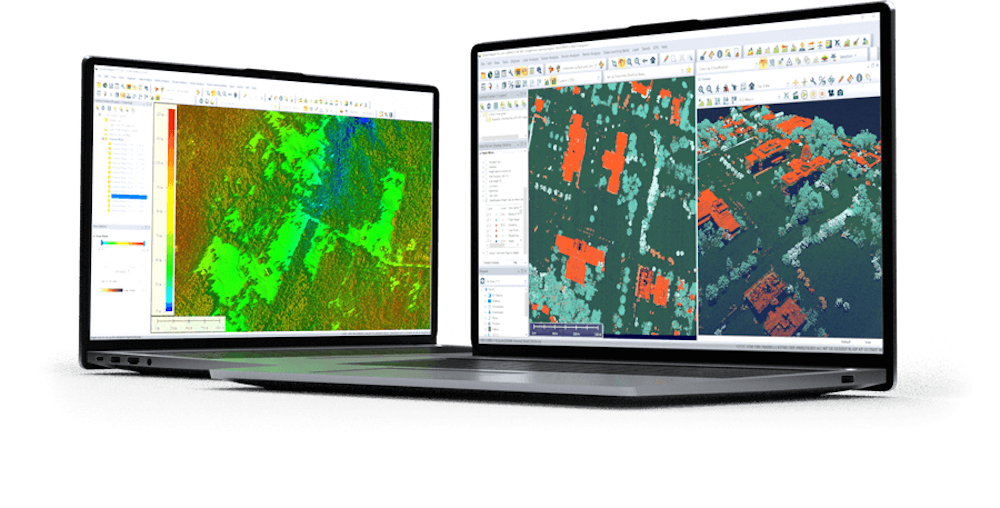Click green play fly-through button in 3D viewer
The width and height of the screenshot is (1000, 508).
(x=804, y=94)
